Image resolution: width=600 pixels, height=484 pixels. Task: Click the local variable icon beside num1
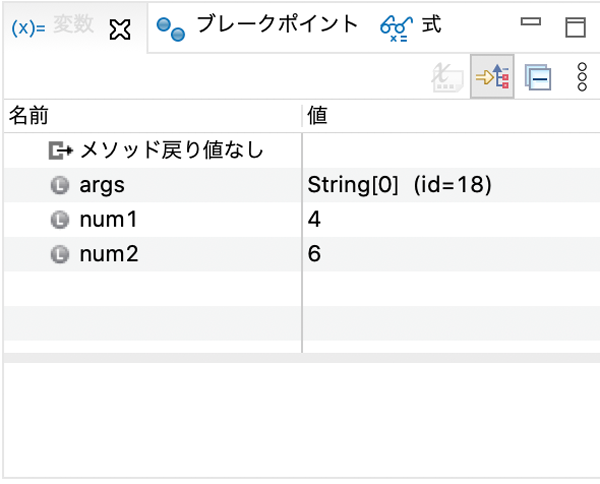[x=60, y=220]
